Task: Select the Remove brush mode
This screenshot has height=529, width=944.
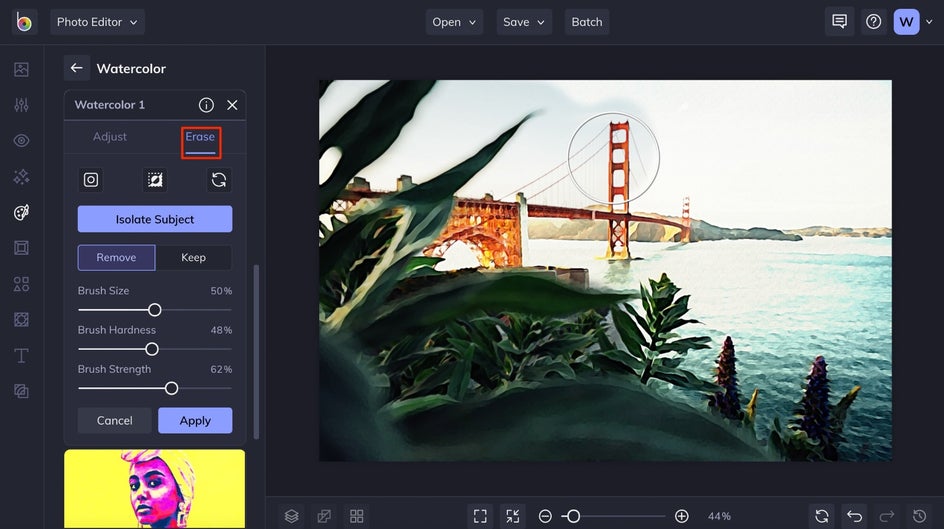Action: [116, 258]
